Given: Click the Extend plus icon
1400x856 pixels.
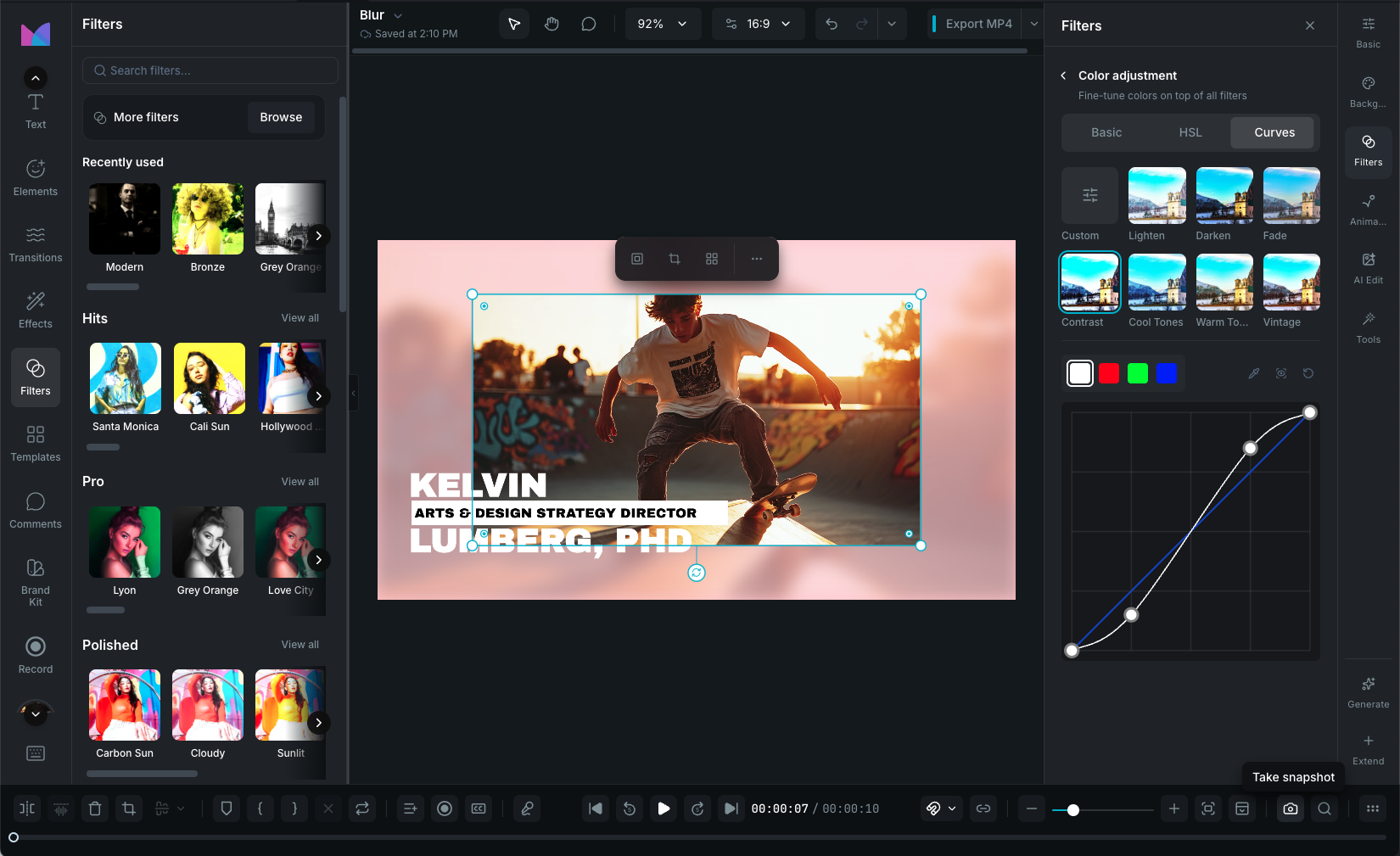Looking at the screenshot, I should pyautogui.click(x=1369, y=741).
